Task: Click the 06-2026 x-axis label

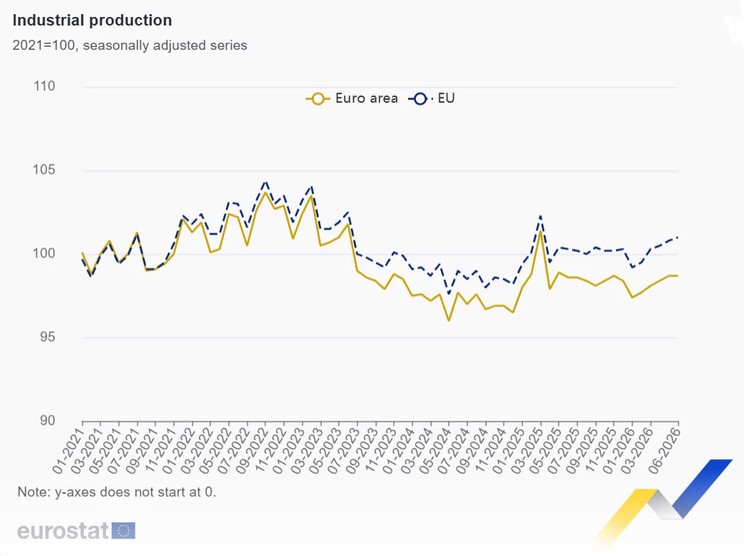Action: point(664,451)
